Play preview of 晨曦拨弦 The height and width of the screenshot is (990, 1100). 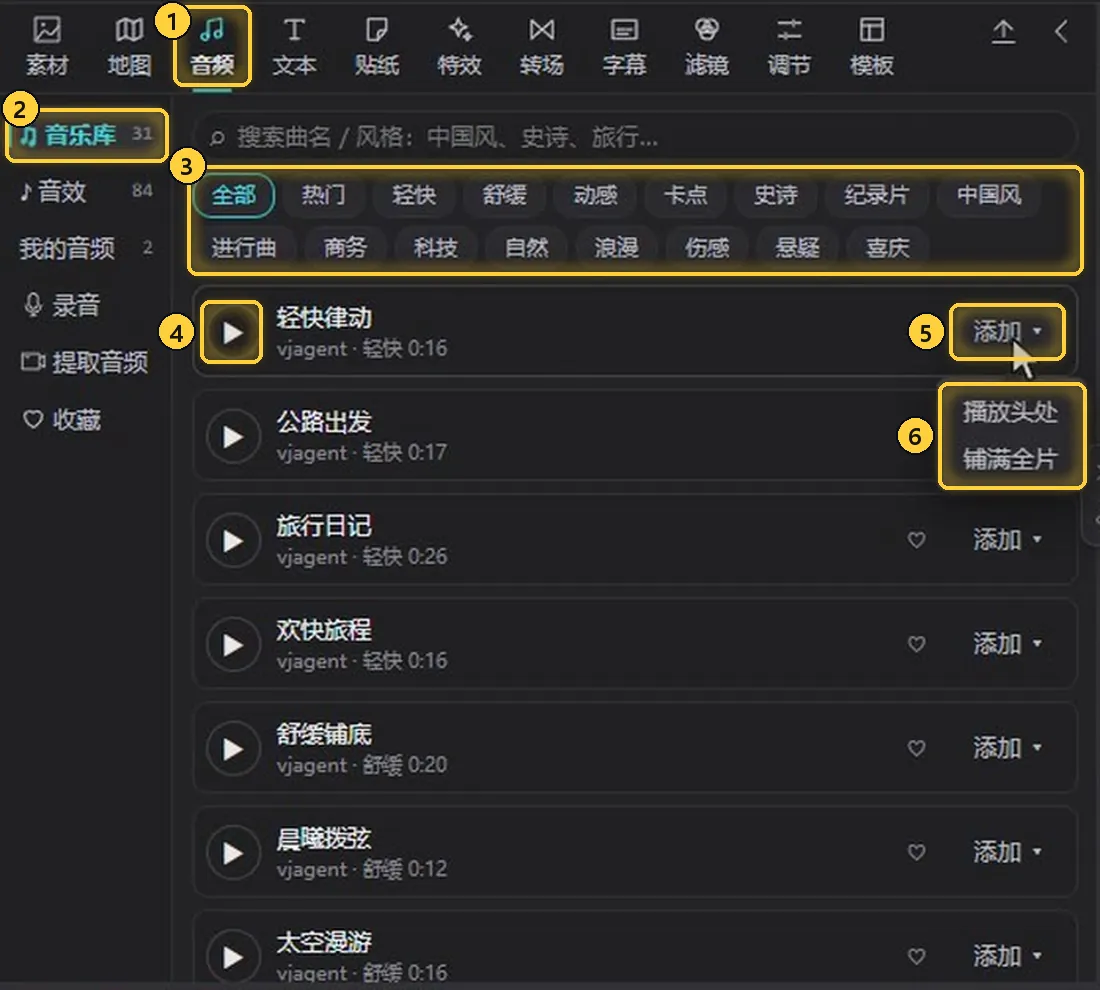[232, 853]
